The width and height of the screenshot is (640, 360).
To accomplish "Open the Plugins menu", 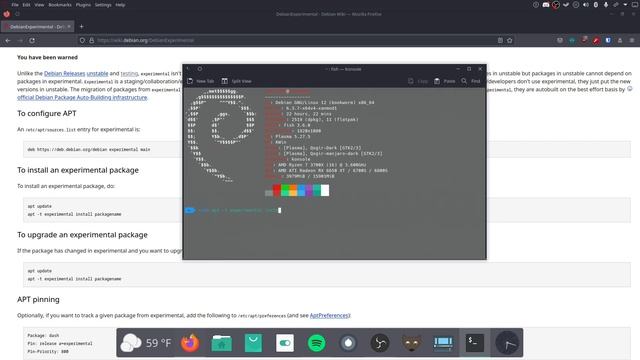I will 83,5.
